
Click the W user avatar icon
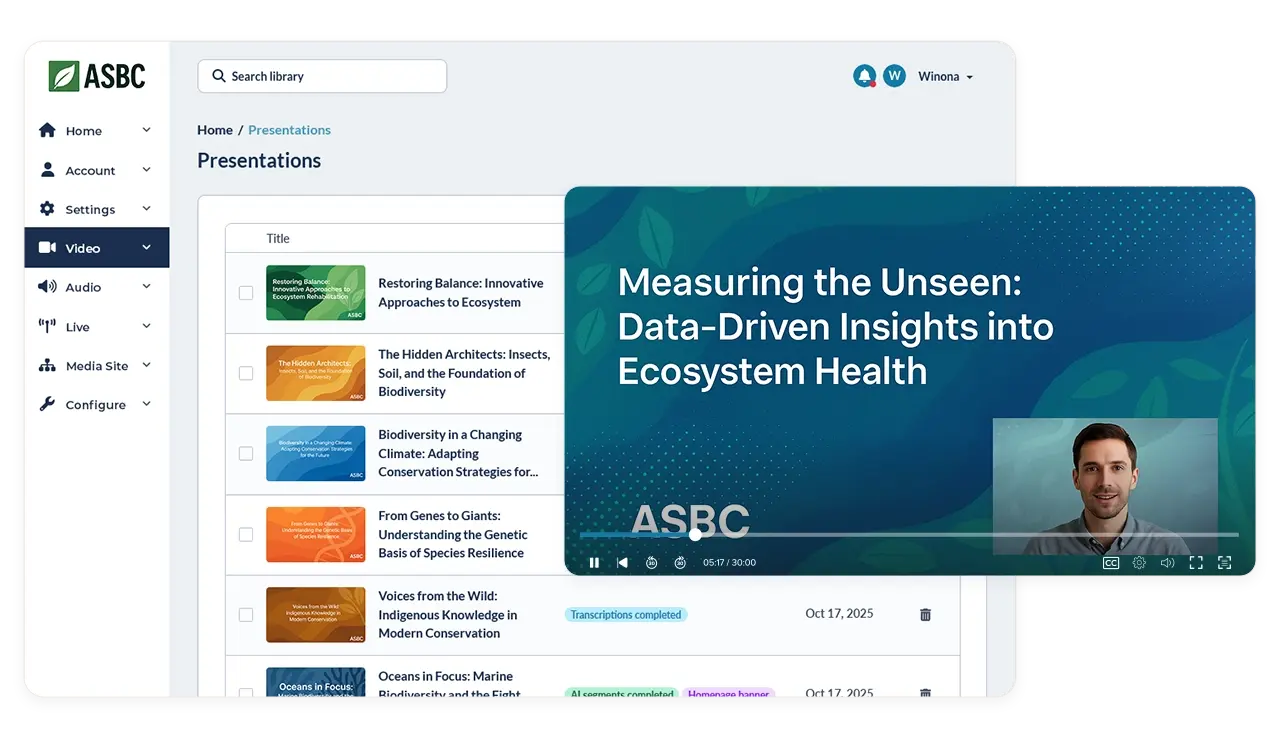coord(894,76)
